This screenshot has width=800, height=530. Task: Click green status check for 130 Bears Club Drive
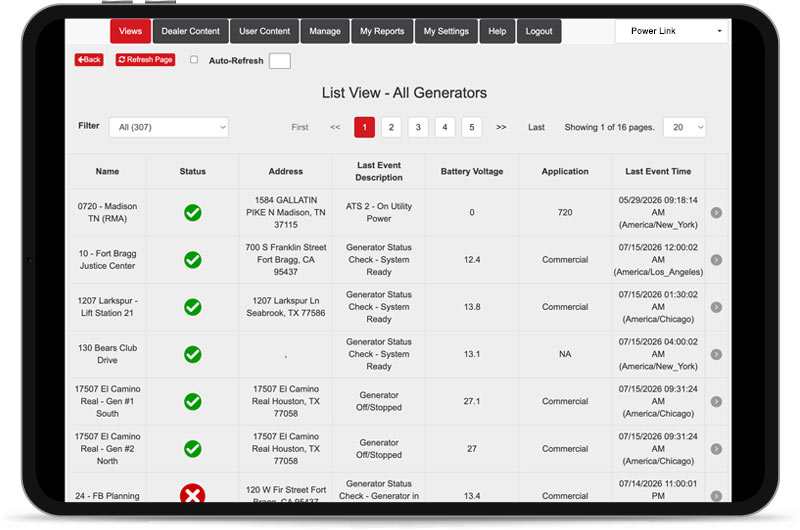[192, 354]
